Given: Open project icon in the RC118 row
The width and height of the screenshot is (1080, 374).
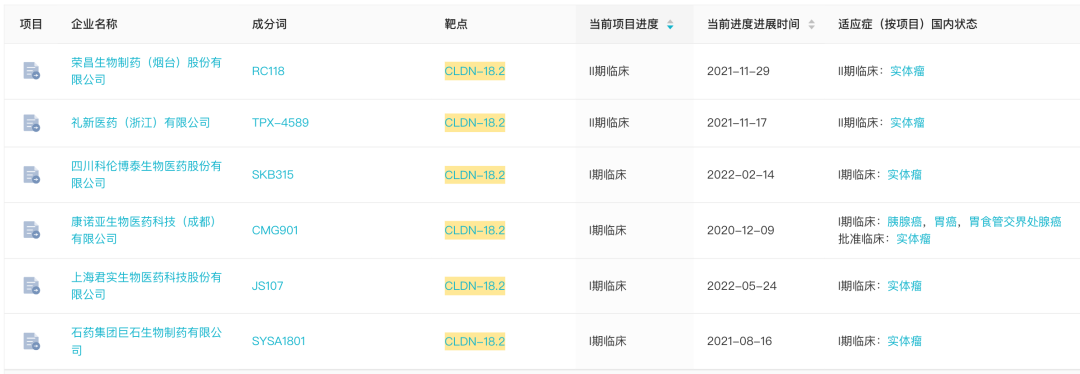Looking at the screenshot, I should click(31, 70).
